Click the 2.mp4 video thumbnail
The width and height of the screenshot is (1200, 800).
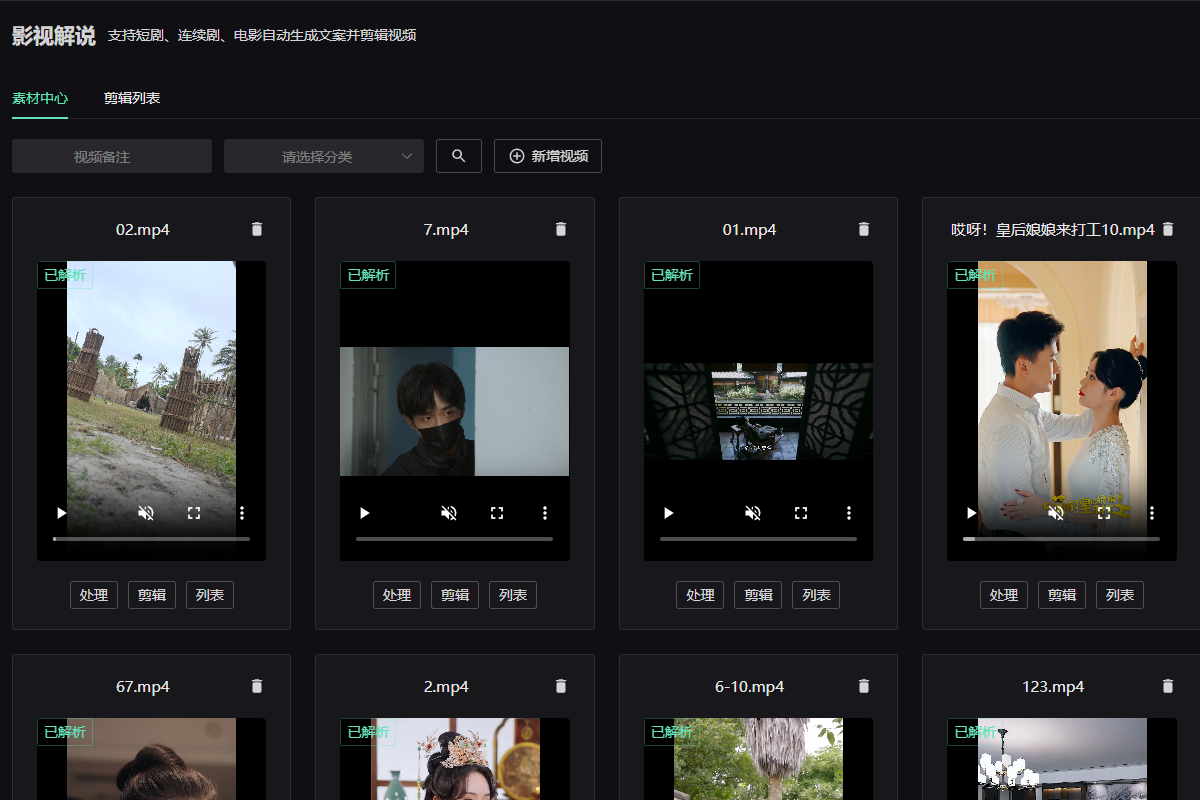tap(455, 759)
